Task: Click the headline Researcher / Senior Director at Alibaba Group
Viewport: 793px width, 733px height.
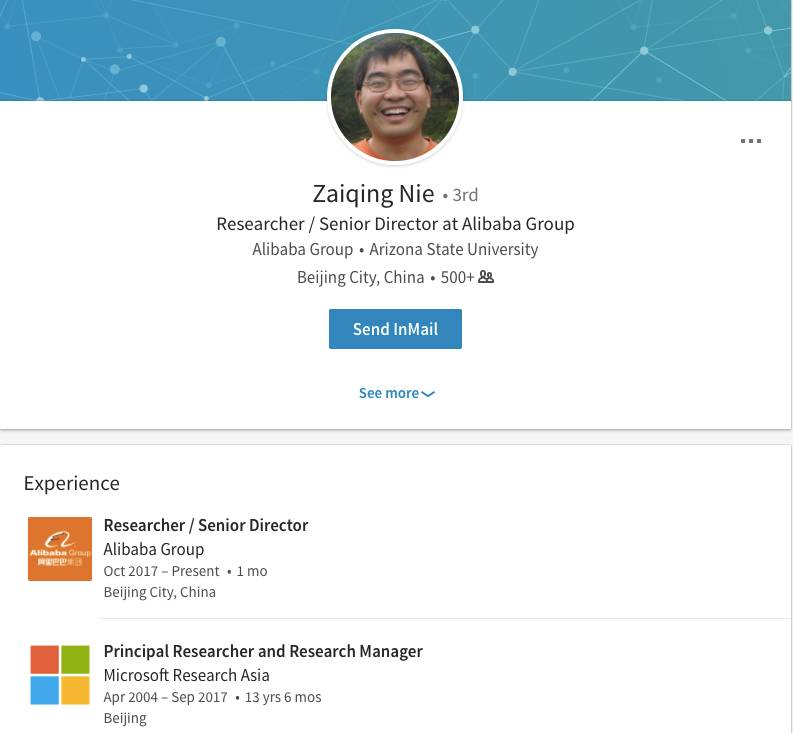Action: pos(395,223)
